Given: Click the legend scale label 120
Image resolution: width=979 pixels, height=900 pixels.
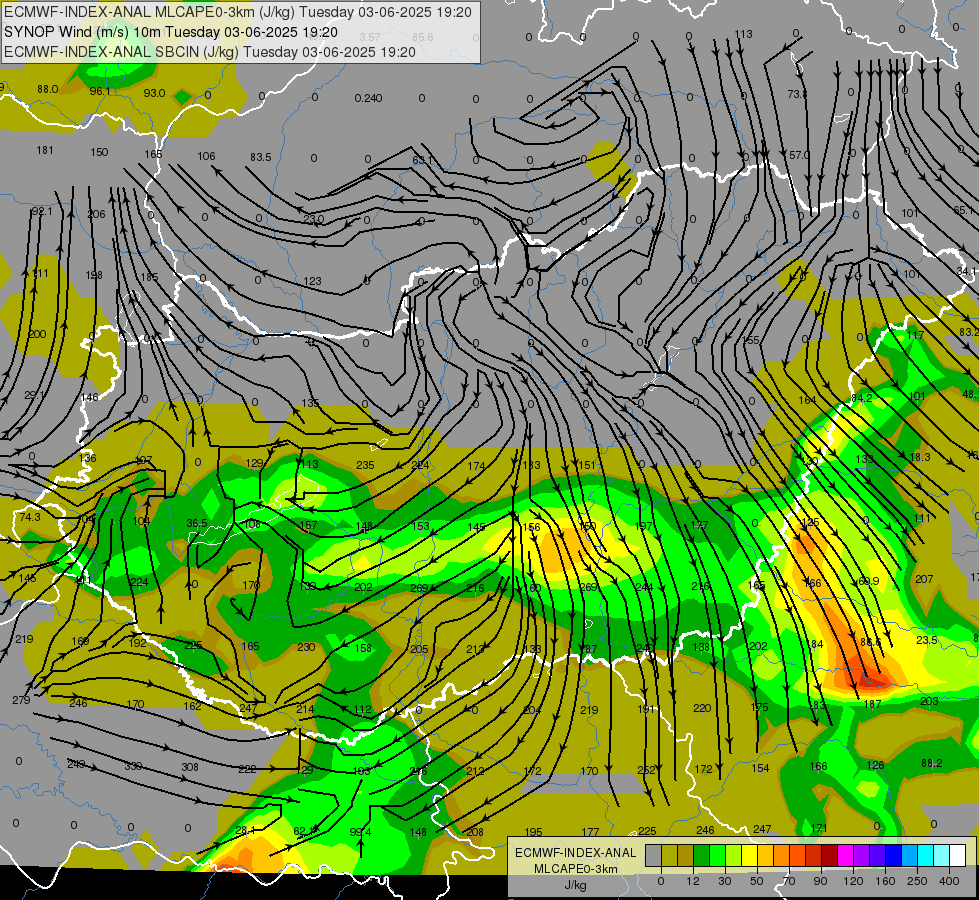Looking at the screenshot, I should pyautogui.click(x=853, y=881).
